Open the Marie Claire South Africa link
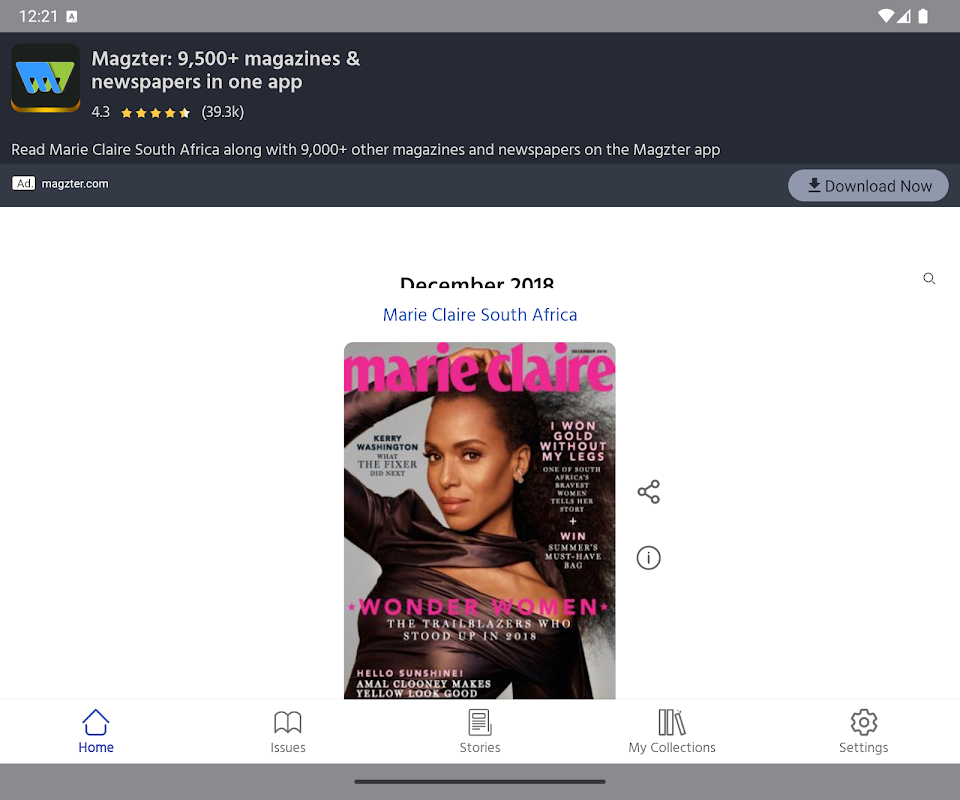The image size is (960, 800). coord(480,315)
